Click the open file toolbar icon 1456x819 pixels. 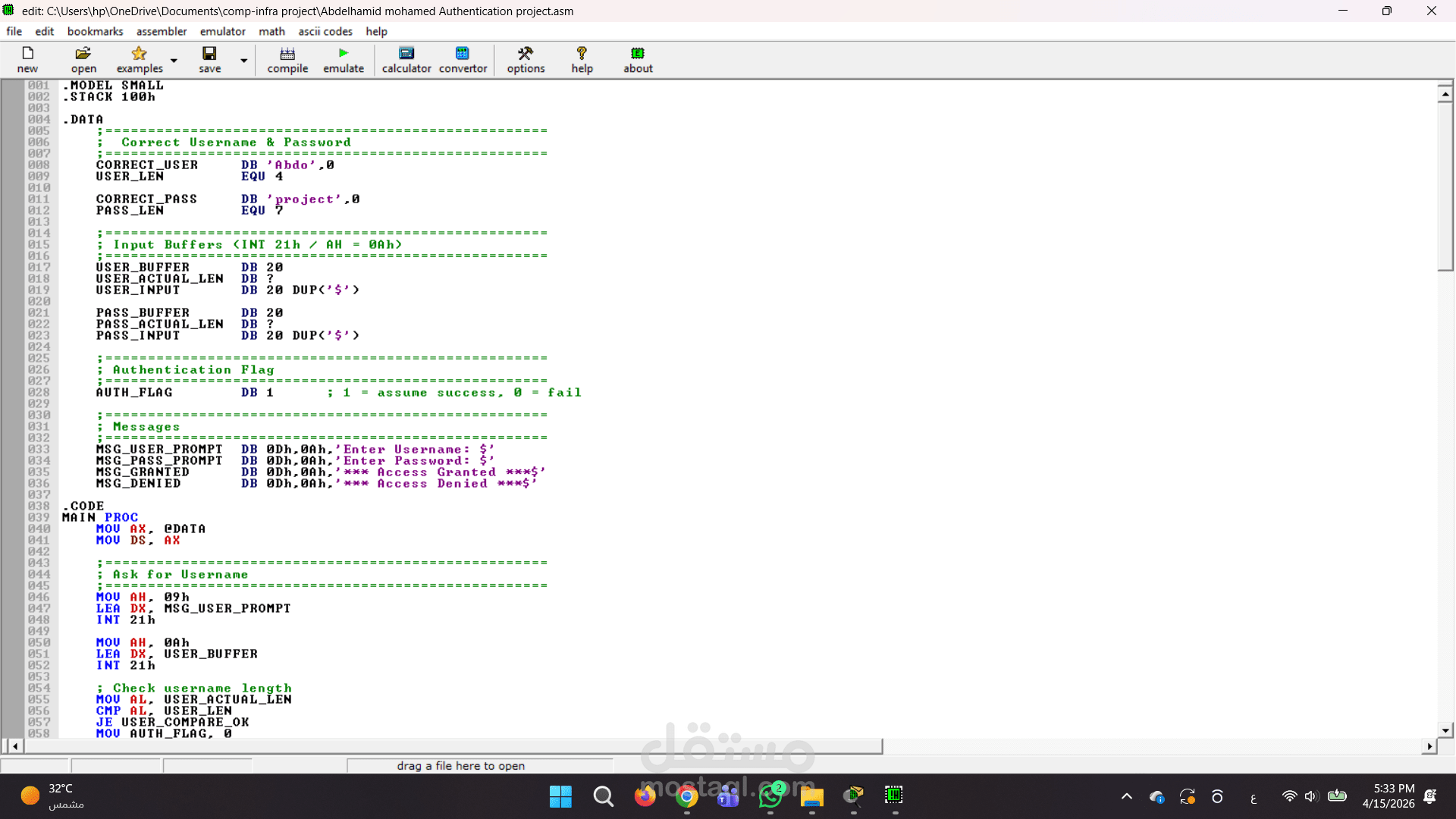click(83, 53)
